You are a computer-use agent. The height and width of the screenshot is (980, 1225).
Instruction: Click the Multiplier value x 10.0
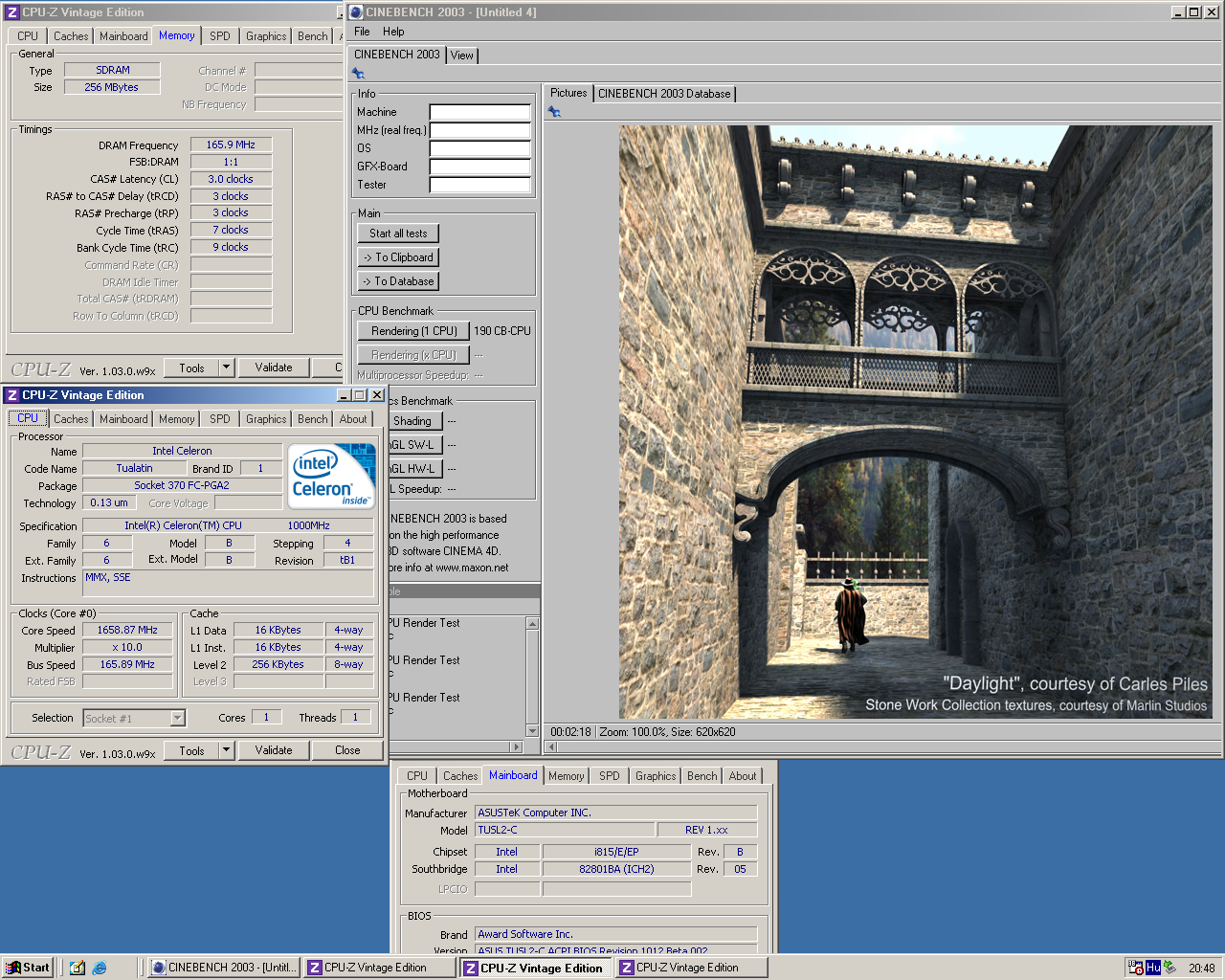pos(127,648)
